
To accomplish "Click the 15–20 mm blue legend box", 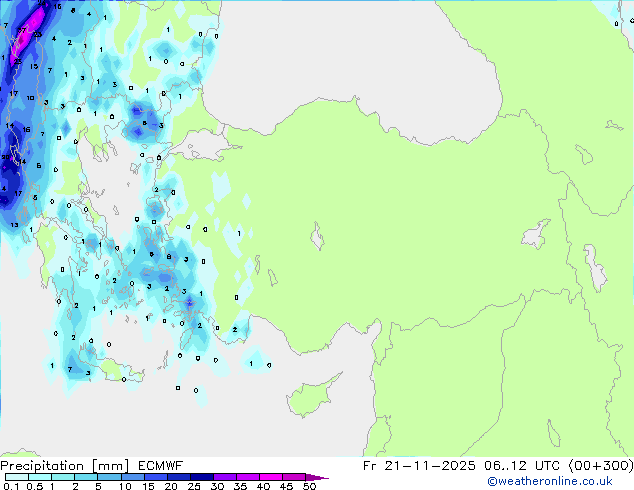I will tap(156, 477).
